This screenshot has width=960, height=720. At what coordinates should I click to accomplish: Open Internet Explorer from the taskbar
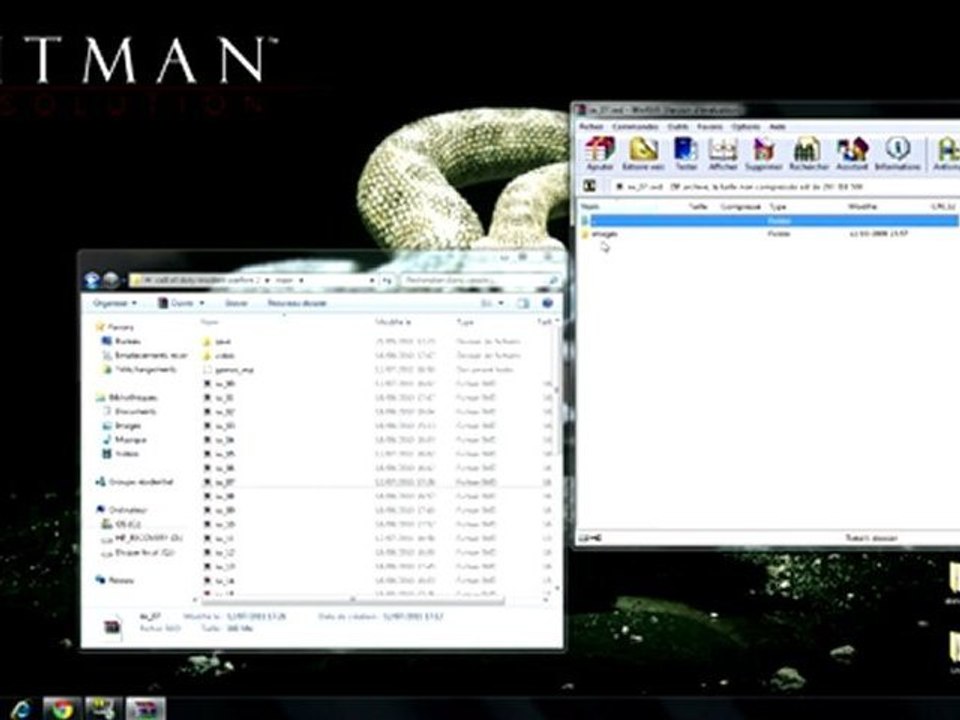[x=20, y=709]
